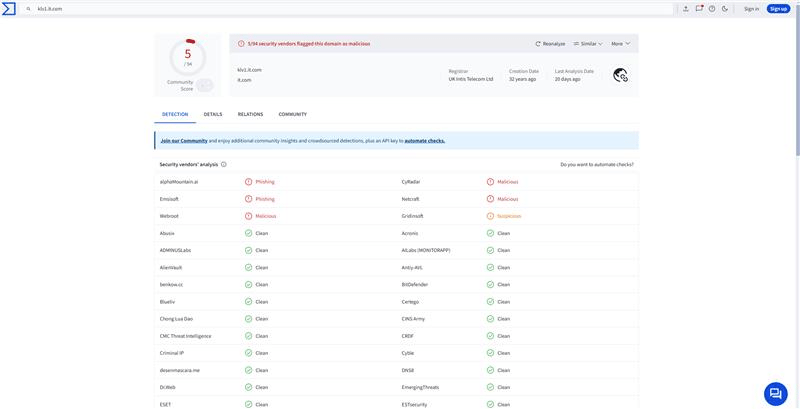Click the CMC Threat Intelligence vendor name
The width and height of the screenshot is (800, 409).
pos(185,336)
